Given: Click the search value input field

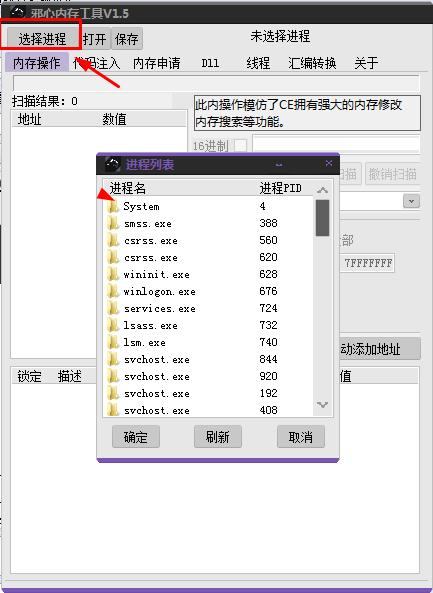Looking at the screenshot, I should coord(336,144).
